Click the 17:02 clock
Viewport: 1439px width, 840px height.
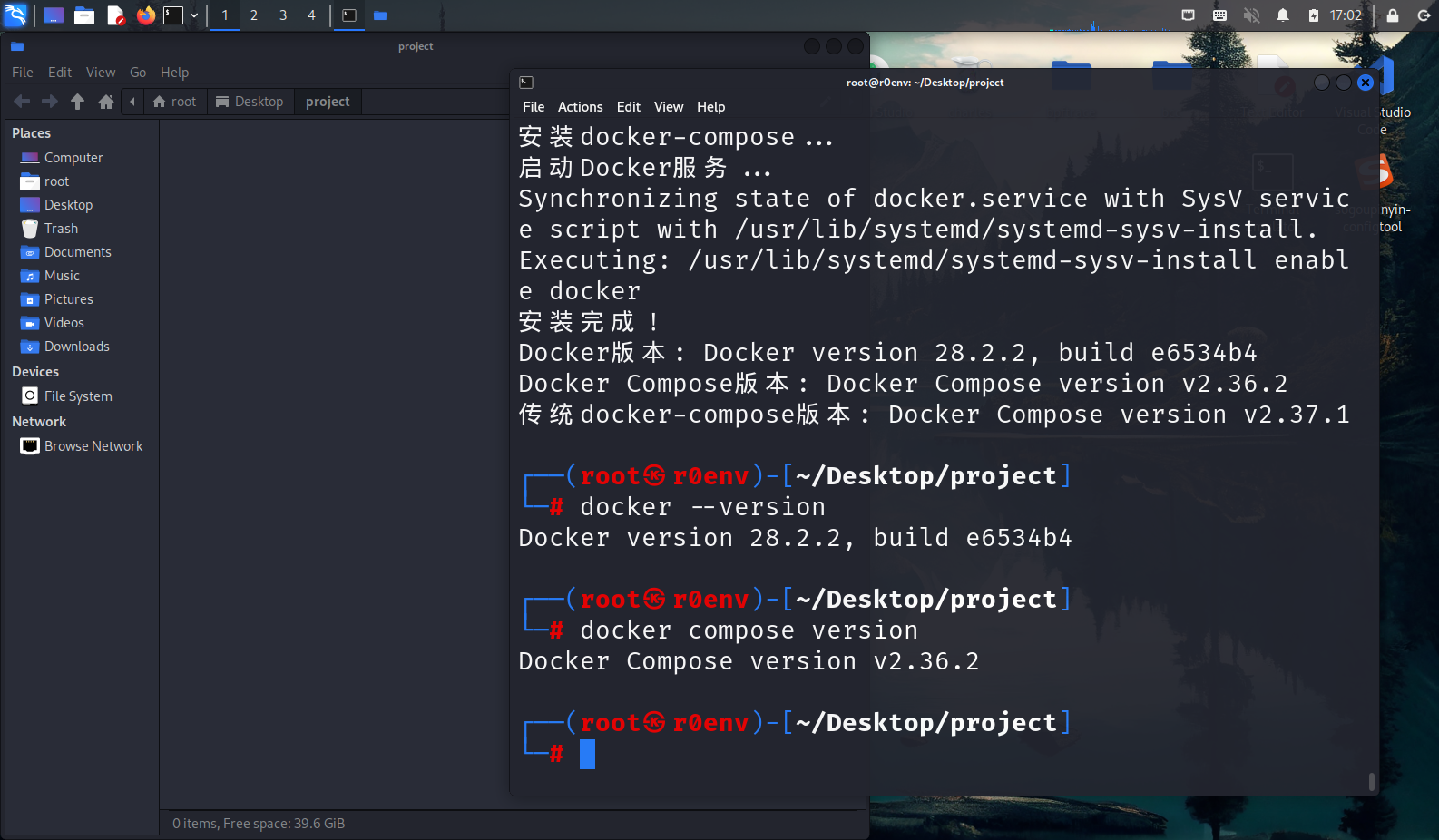click(1346, 15)
